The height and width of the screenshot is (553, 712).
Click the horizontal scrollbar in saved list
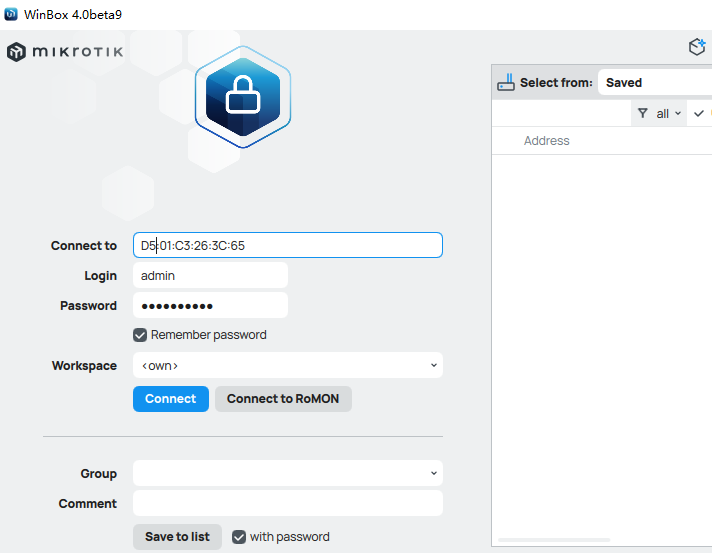[554, 540]
